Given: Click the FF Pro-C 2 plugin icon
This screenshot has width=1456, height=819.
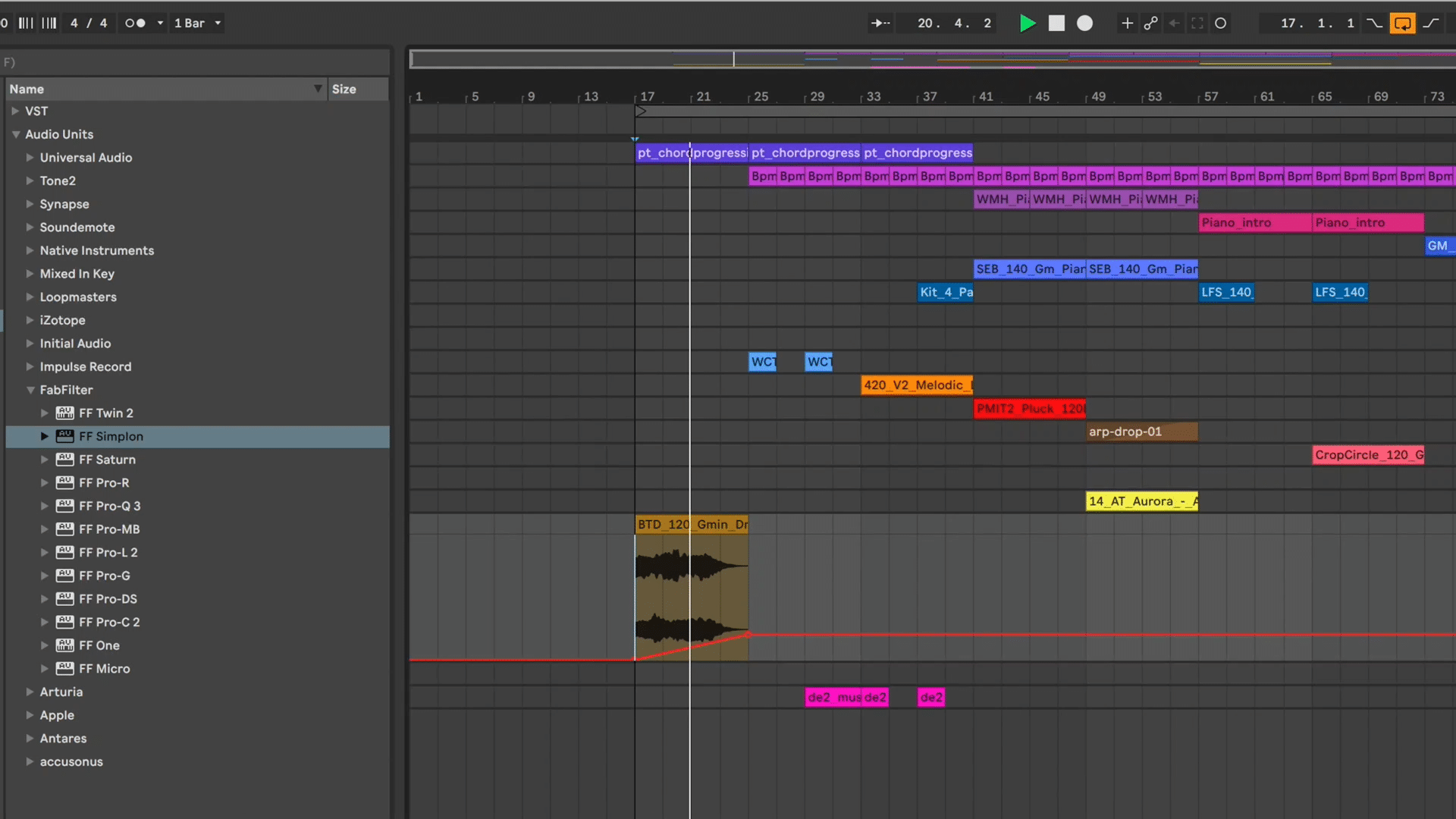Looking at the screenshot, I should (x=65, y=623).
